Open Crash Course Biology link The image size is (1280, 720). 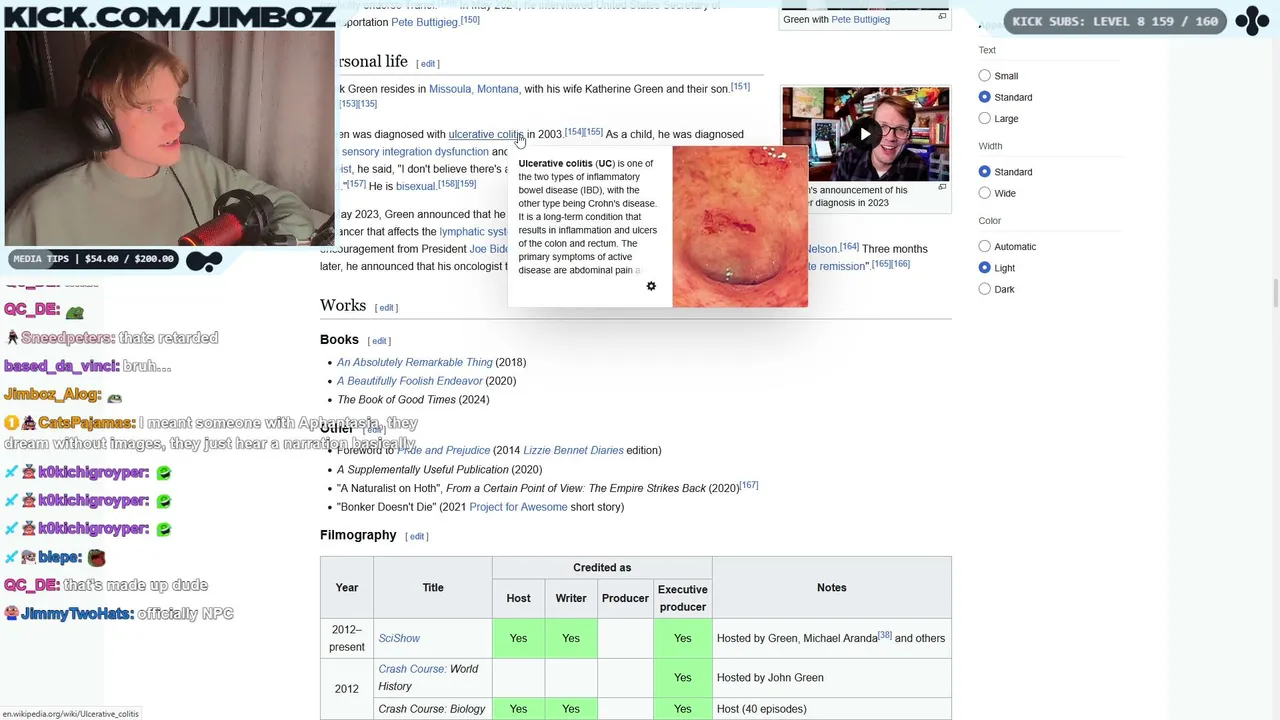(x=432, y=709)
